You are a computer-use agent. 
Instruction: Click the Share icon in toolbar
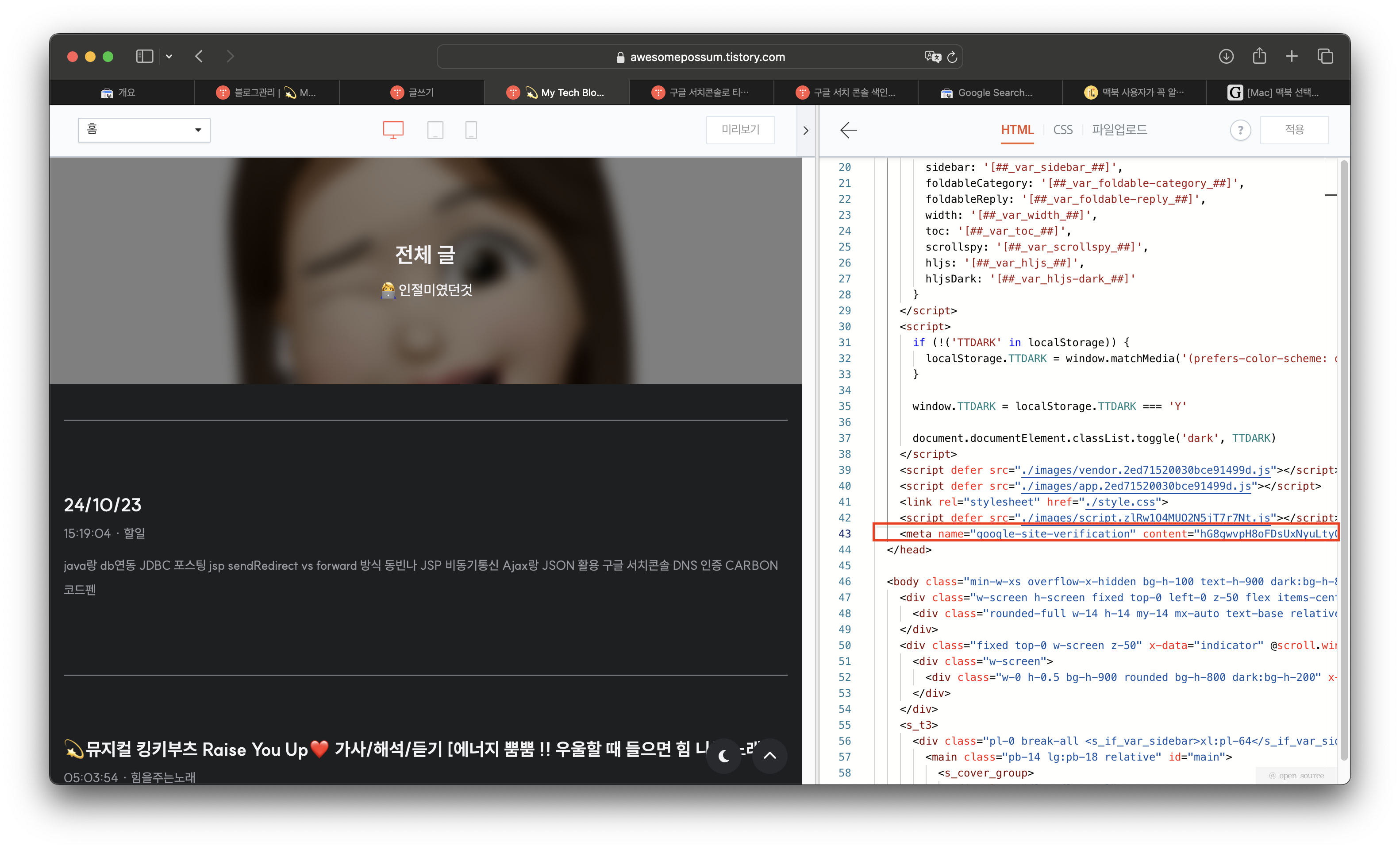click(x=1260, y=56)
